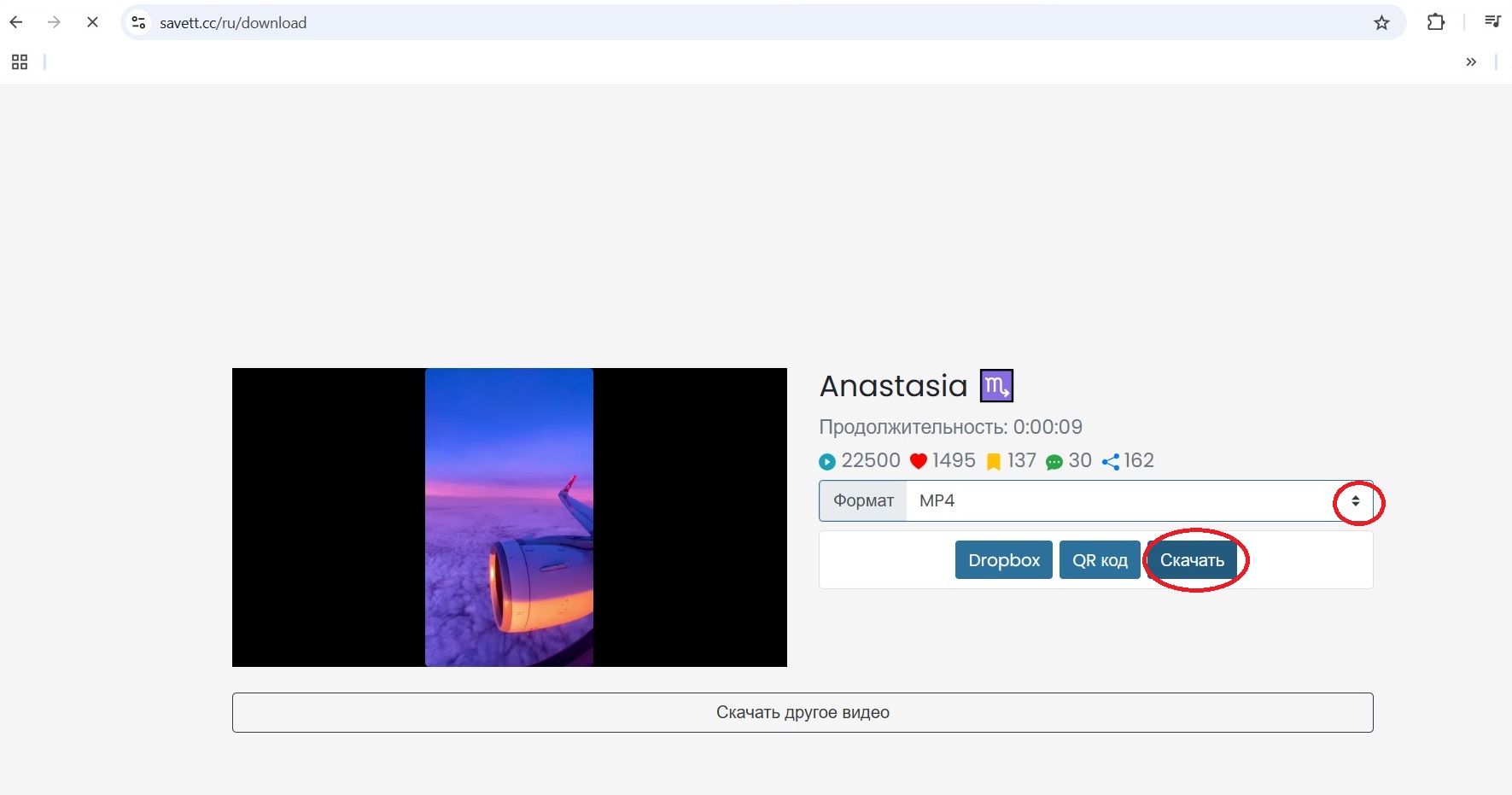Open the apps grid in bookmarks bar

[x=20, y=62]
